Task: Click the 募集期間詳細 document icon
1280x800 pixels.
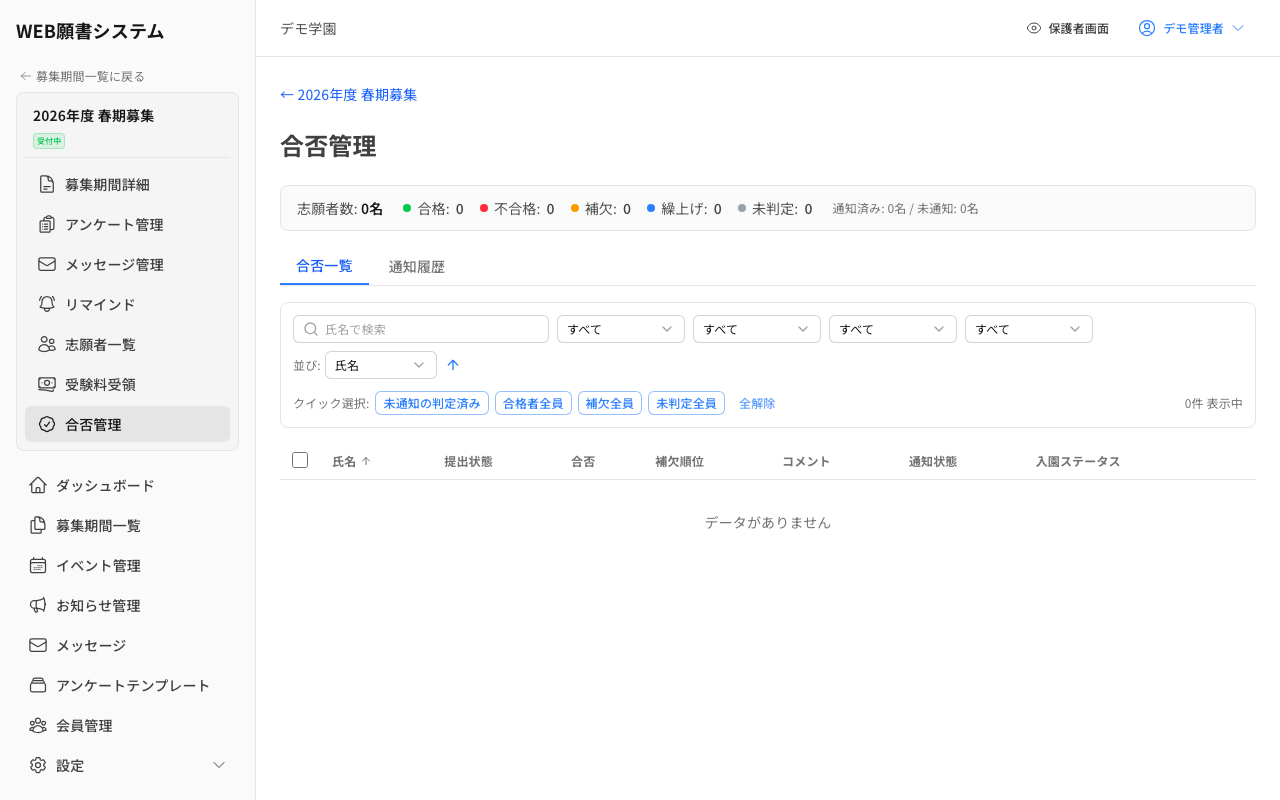Action: tap(47, 184)
